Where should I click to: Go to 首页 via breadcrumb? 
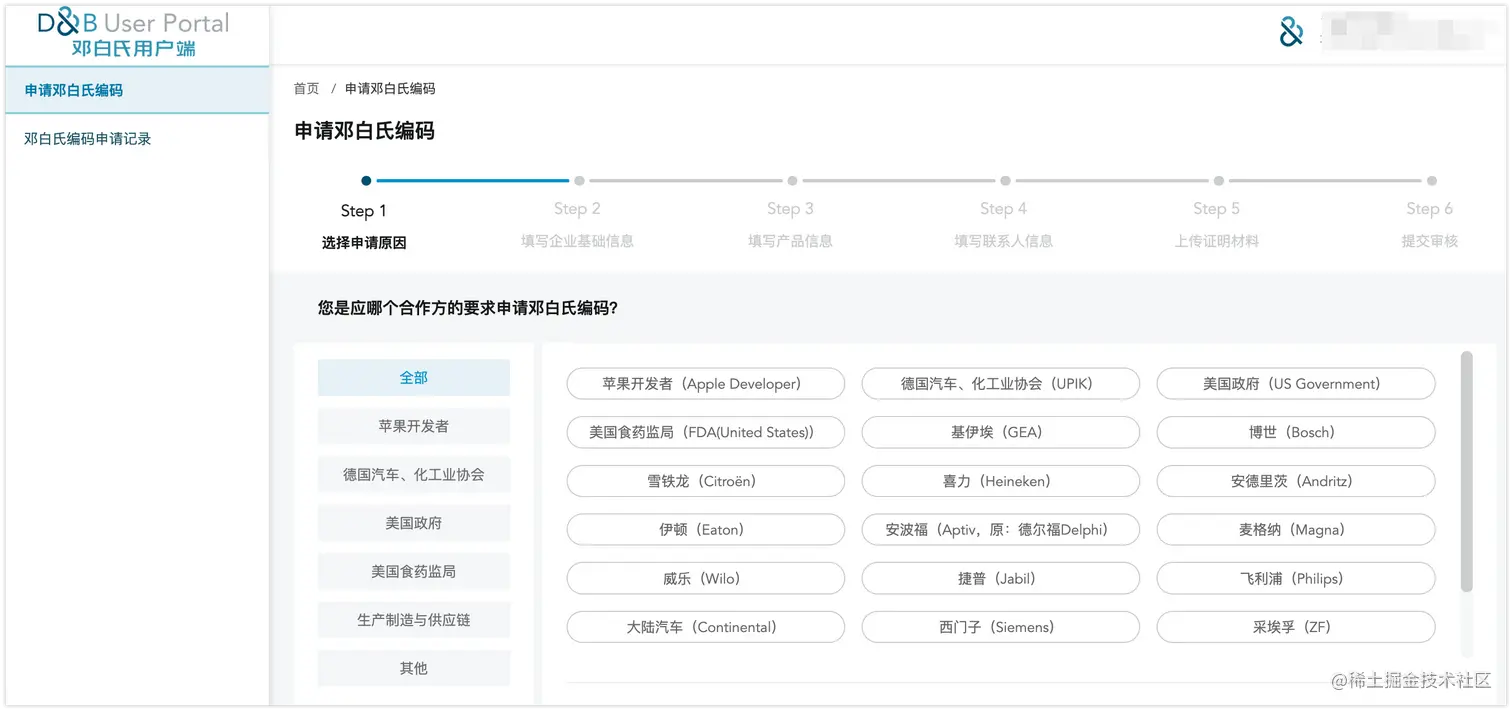pyautogui.click(x=306, y=89)
